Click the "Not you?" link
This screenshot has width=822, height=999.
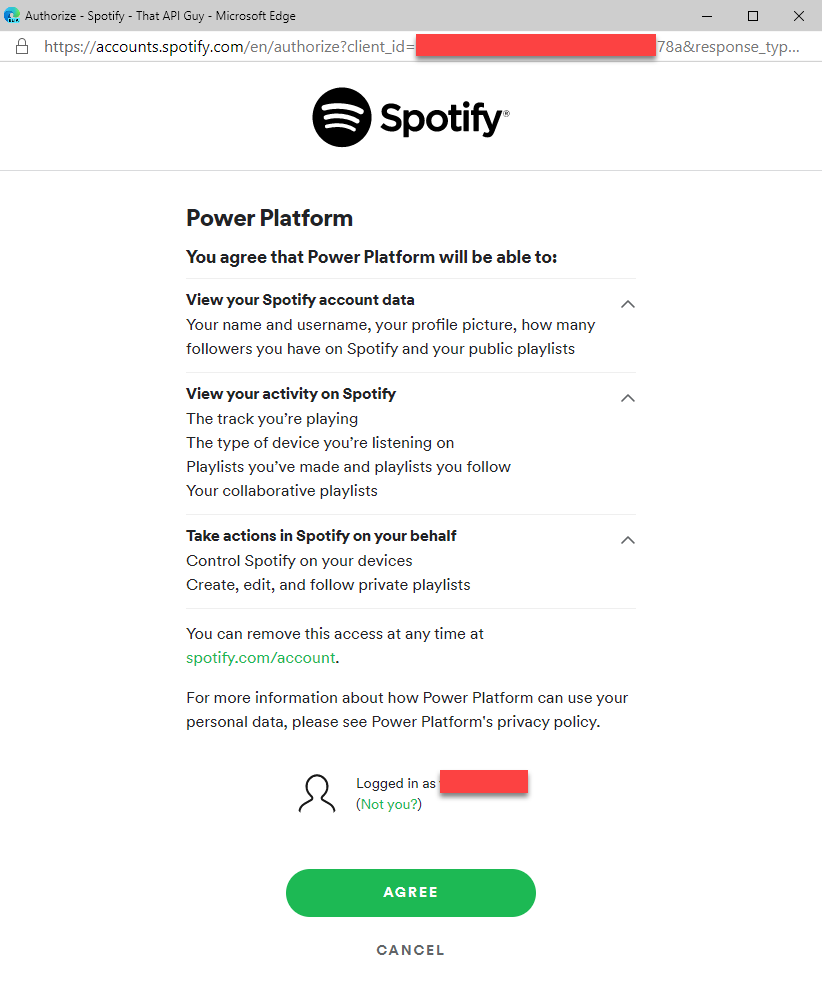point(389,804)
